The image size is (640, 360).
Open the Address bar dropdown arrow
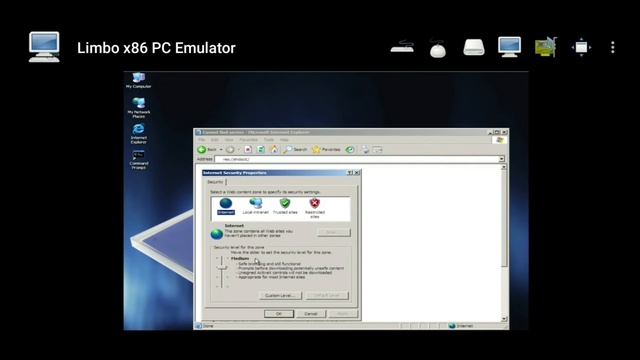coord(502,159)
